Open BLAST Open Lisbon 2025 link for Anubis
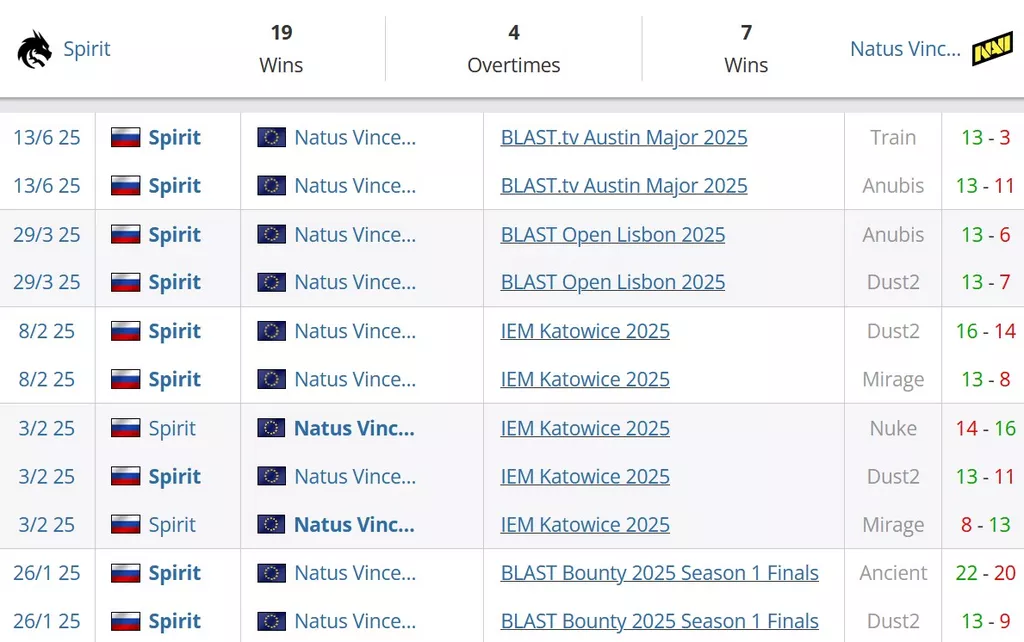This screenshot has height=642, width=1024. (x=613, y=235)
